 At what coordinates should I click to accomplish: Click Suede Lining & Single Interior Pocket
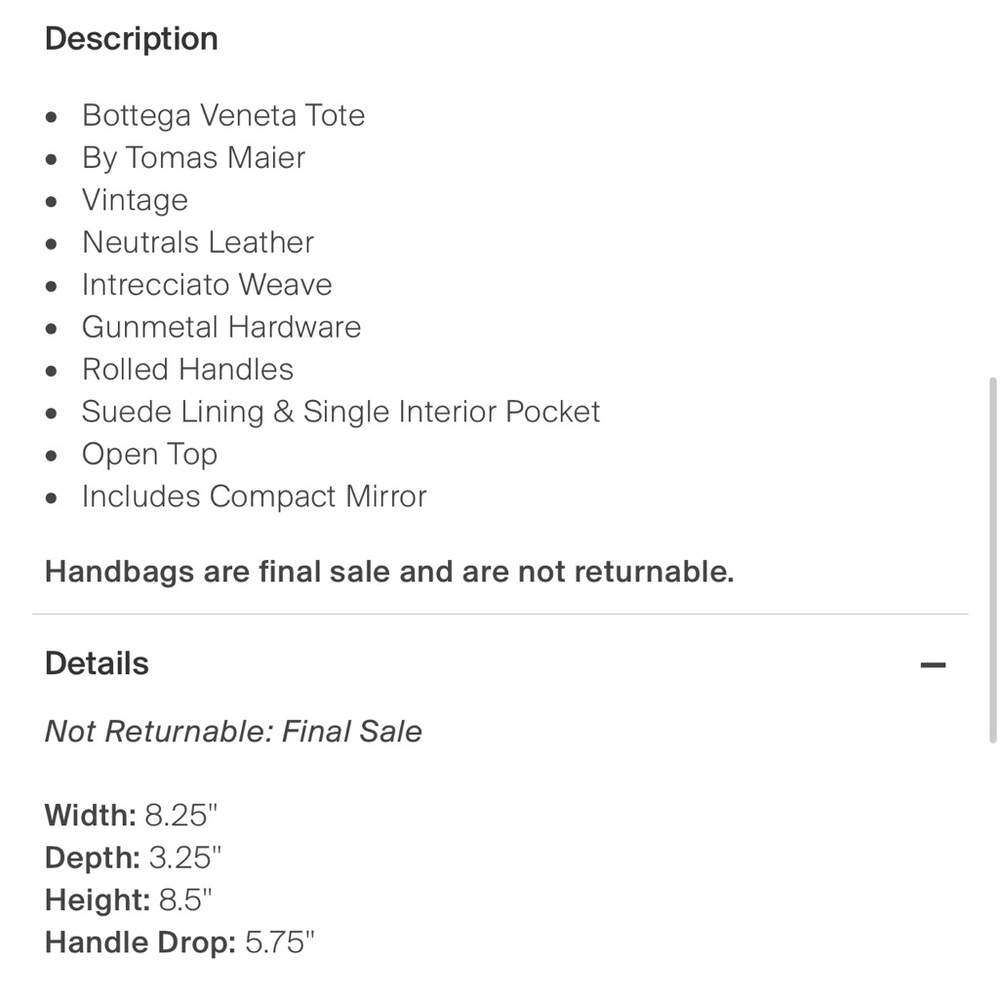(341, 412)
